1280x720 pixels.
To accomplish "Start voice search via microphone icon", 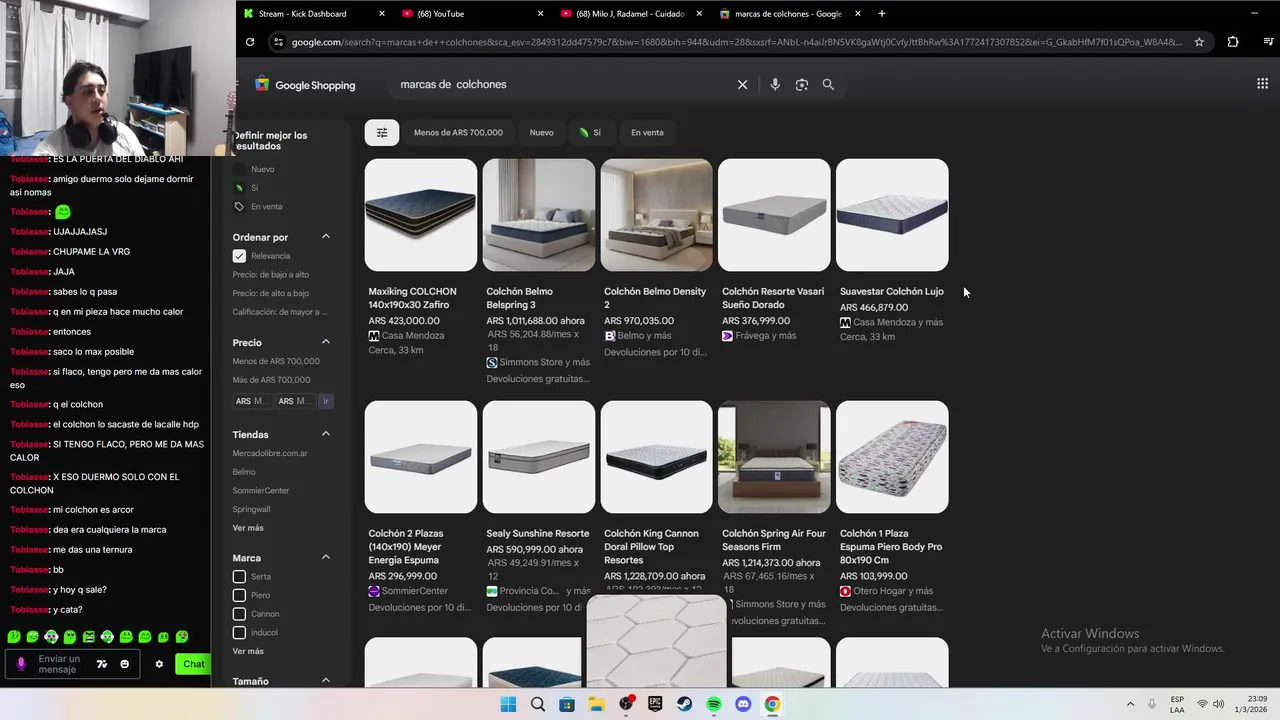I will pyautogui.click(x=775, y=85).
